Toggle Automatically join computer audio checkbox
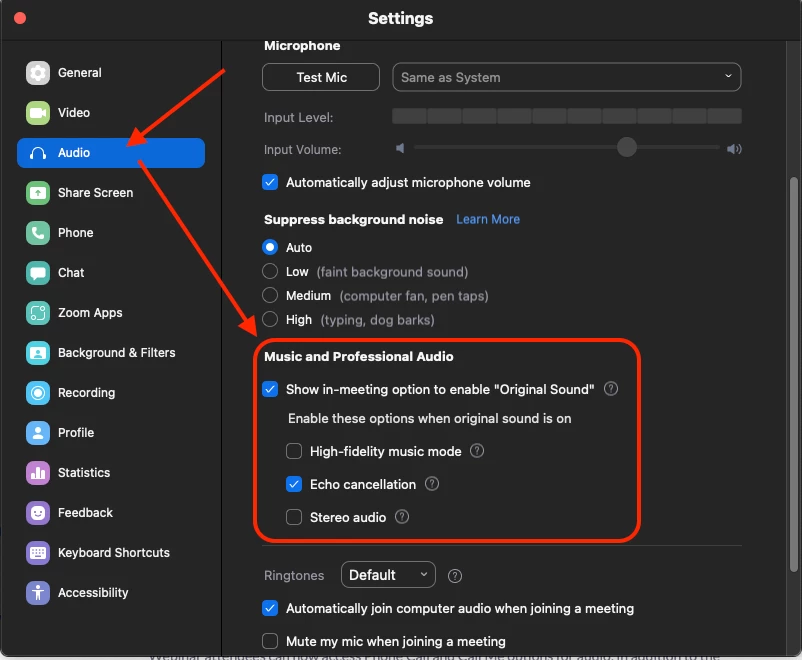 click(x=270, y=608)
